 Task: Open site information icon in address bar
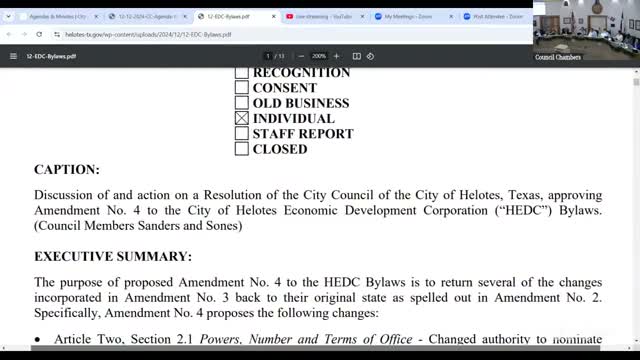pyautogui.click(x=57, y=35)
